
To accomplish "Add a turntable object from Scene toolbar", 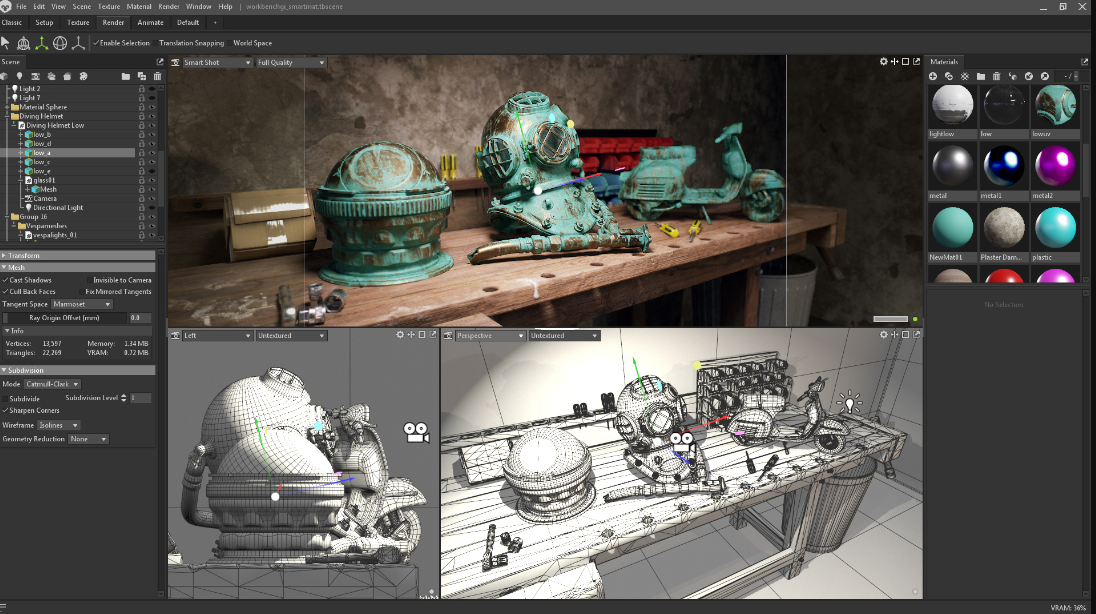I will 83,76.
